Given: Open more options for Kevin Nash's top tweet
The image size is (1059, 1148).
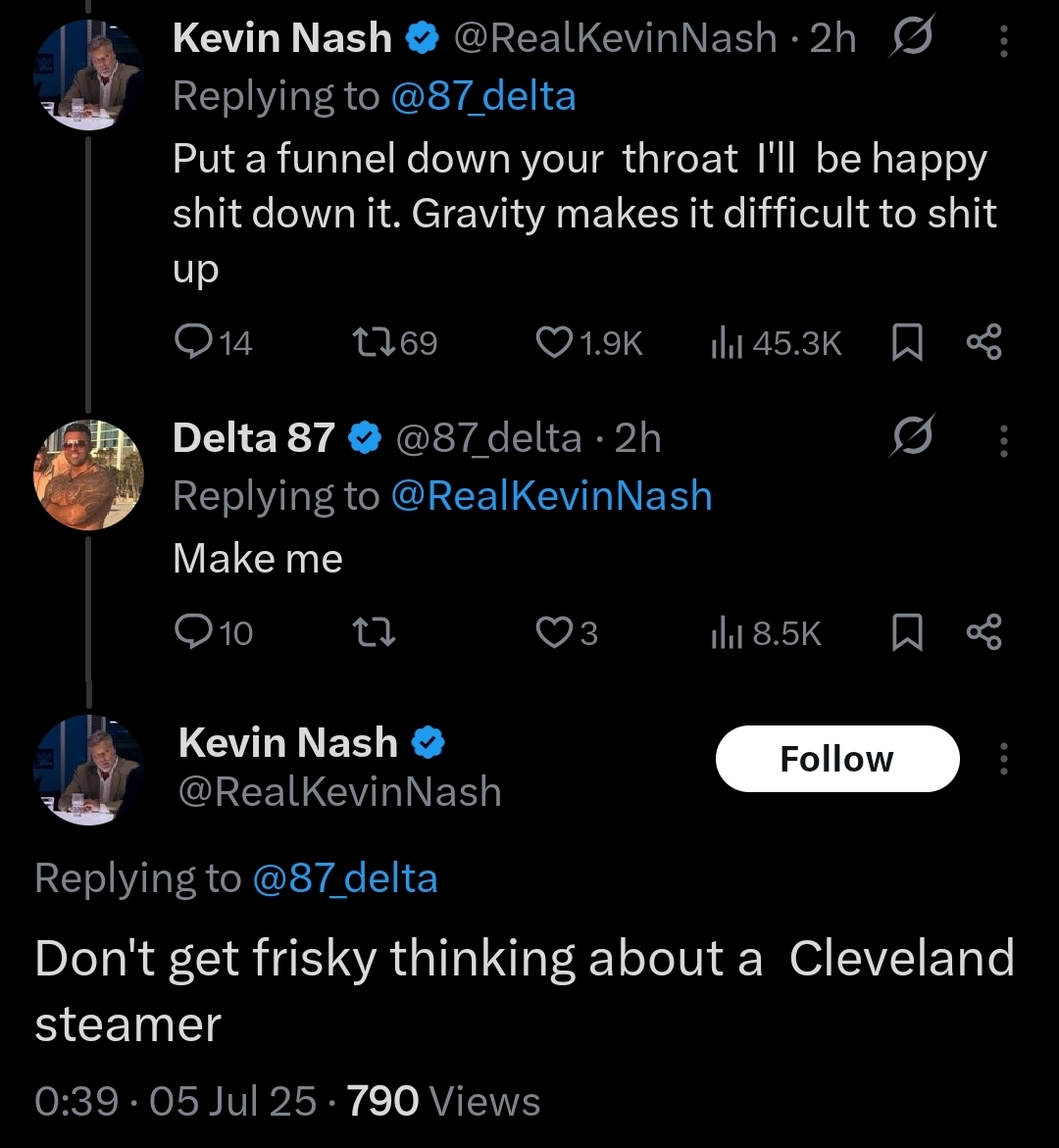Looking at the screenshot, I should [x=1003, y=39].
